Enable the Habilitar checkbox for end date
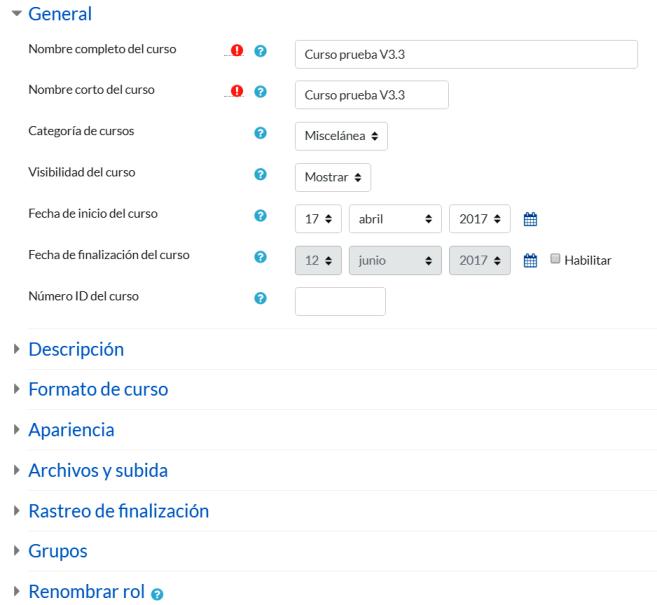The width and height of the screenshot is (657, 605). (x=555, y=259)
